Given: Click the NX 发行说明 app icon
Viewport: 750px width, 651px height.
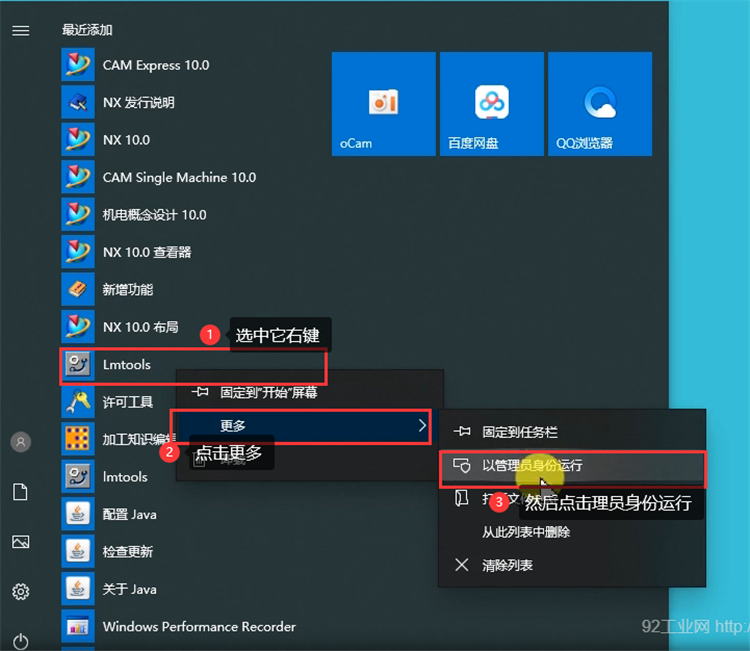Looking at the screenshot, I should tap(77, 102).
